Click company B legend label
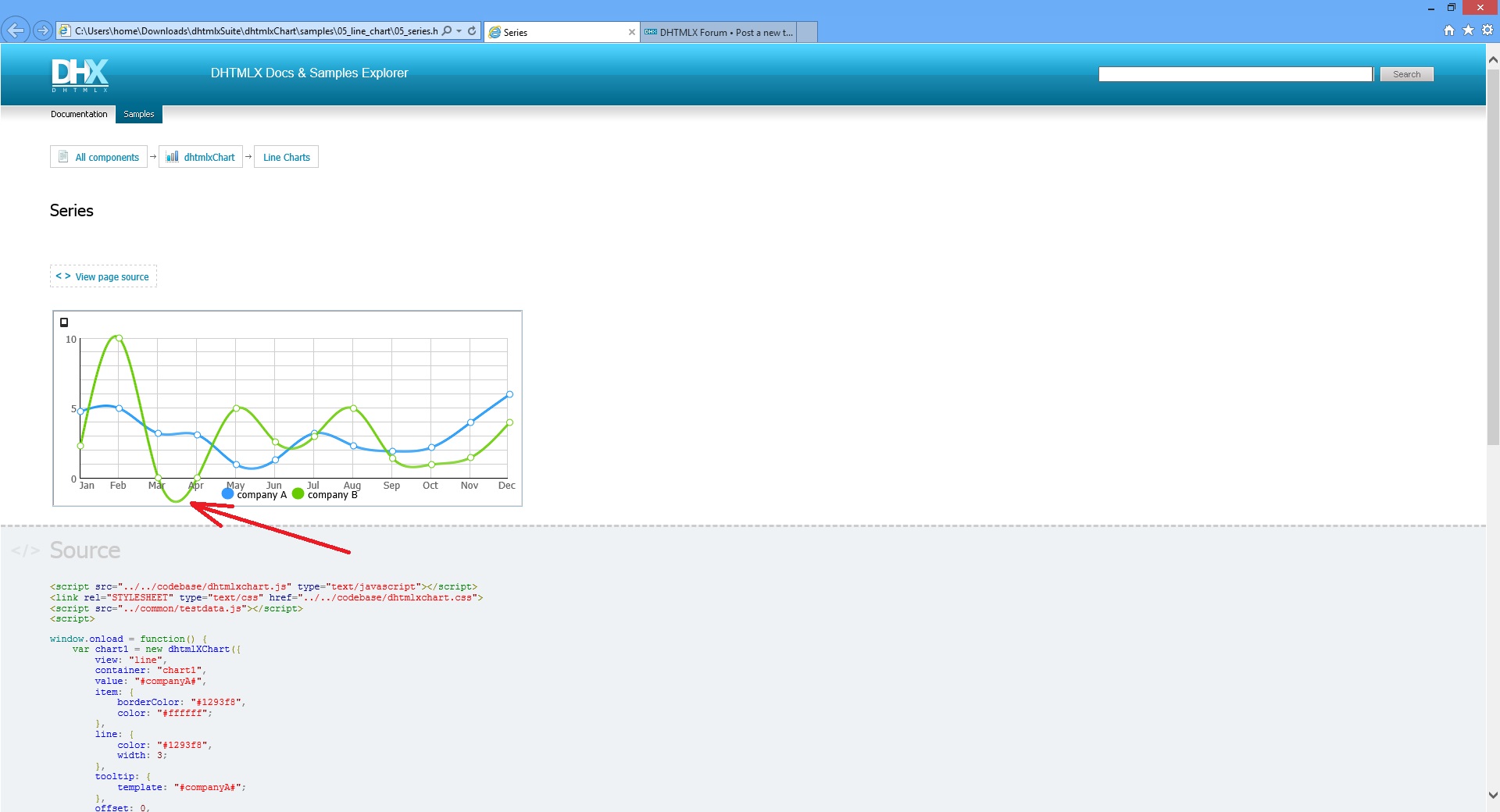 point(332,495)
